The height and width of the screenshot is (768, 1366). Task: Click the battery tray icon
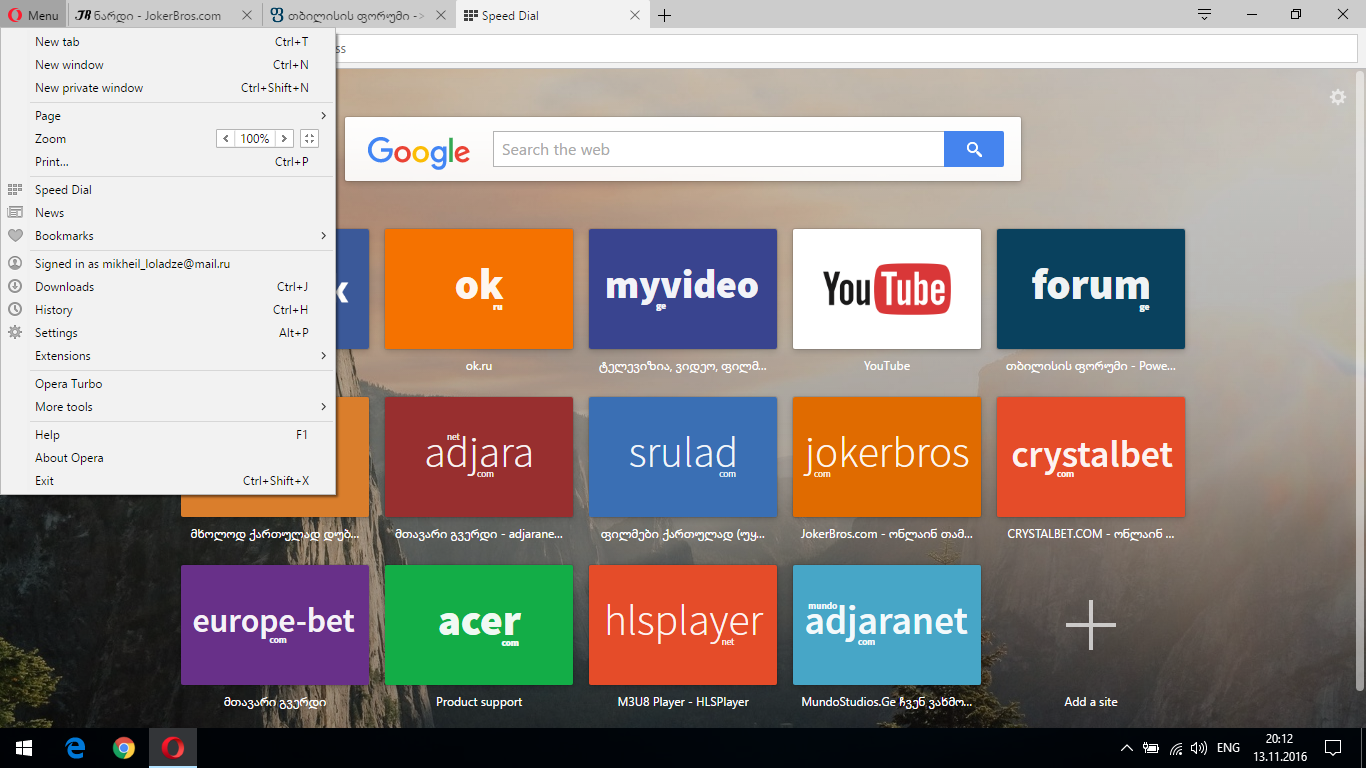point(1151,748)
